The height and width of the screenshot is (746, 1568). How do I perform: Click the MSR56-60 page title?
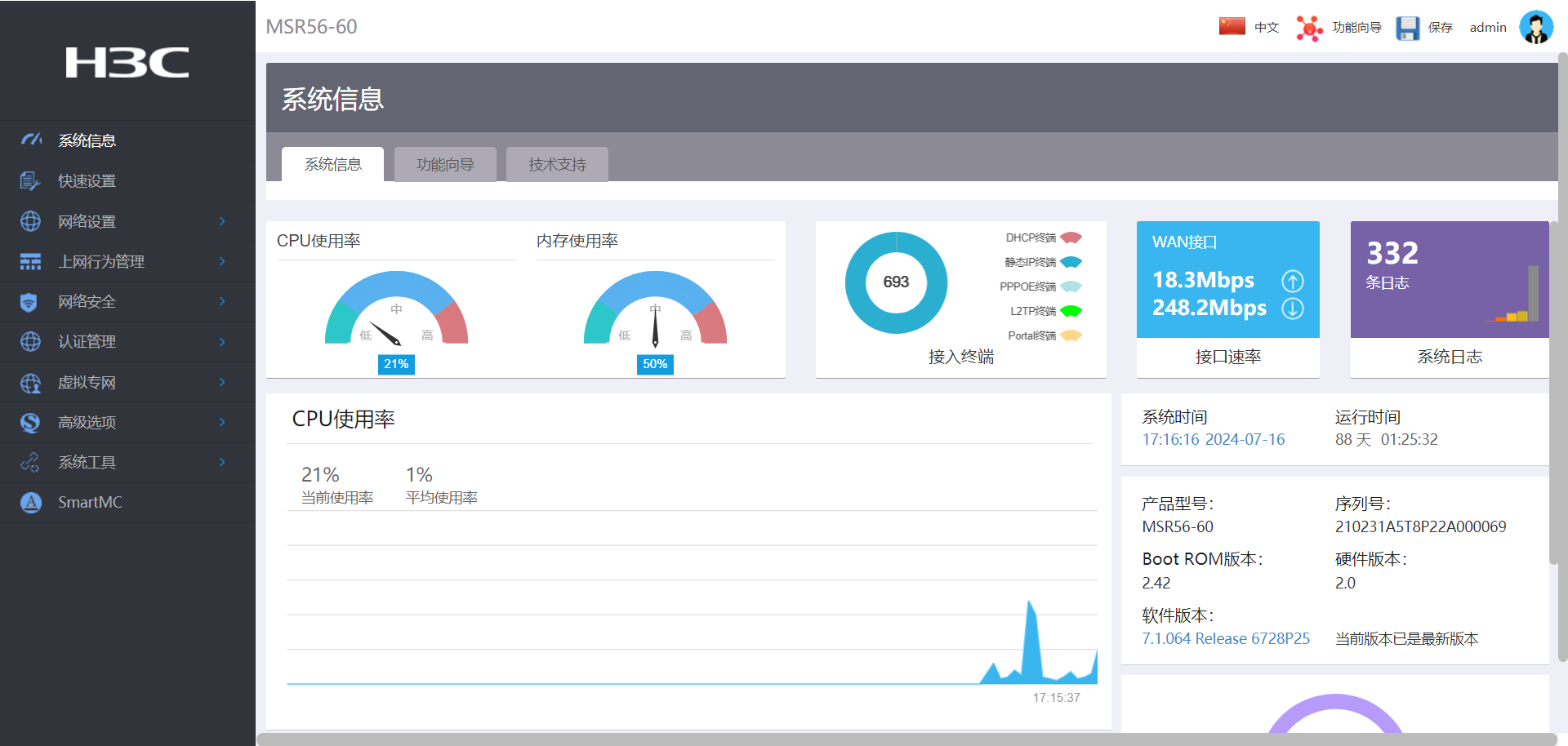311,27
